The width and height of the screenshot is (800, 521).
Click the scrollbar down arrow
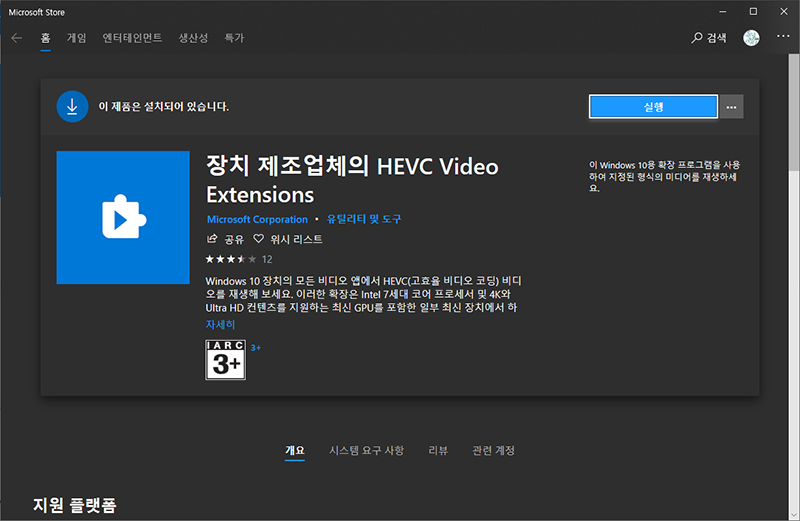point(794,515)
